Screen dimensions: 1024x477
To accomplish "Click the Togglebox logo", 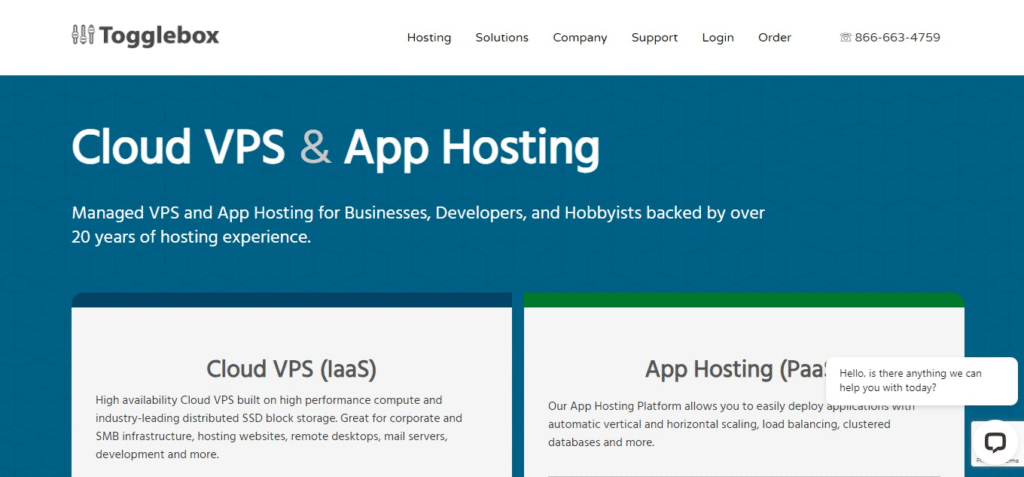I will coord(145,35).
